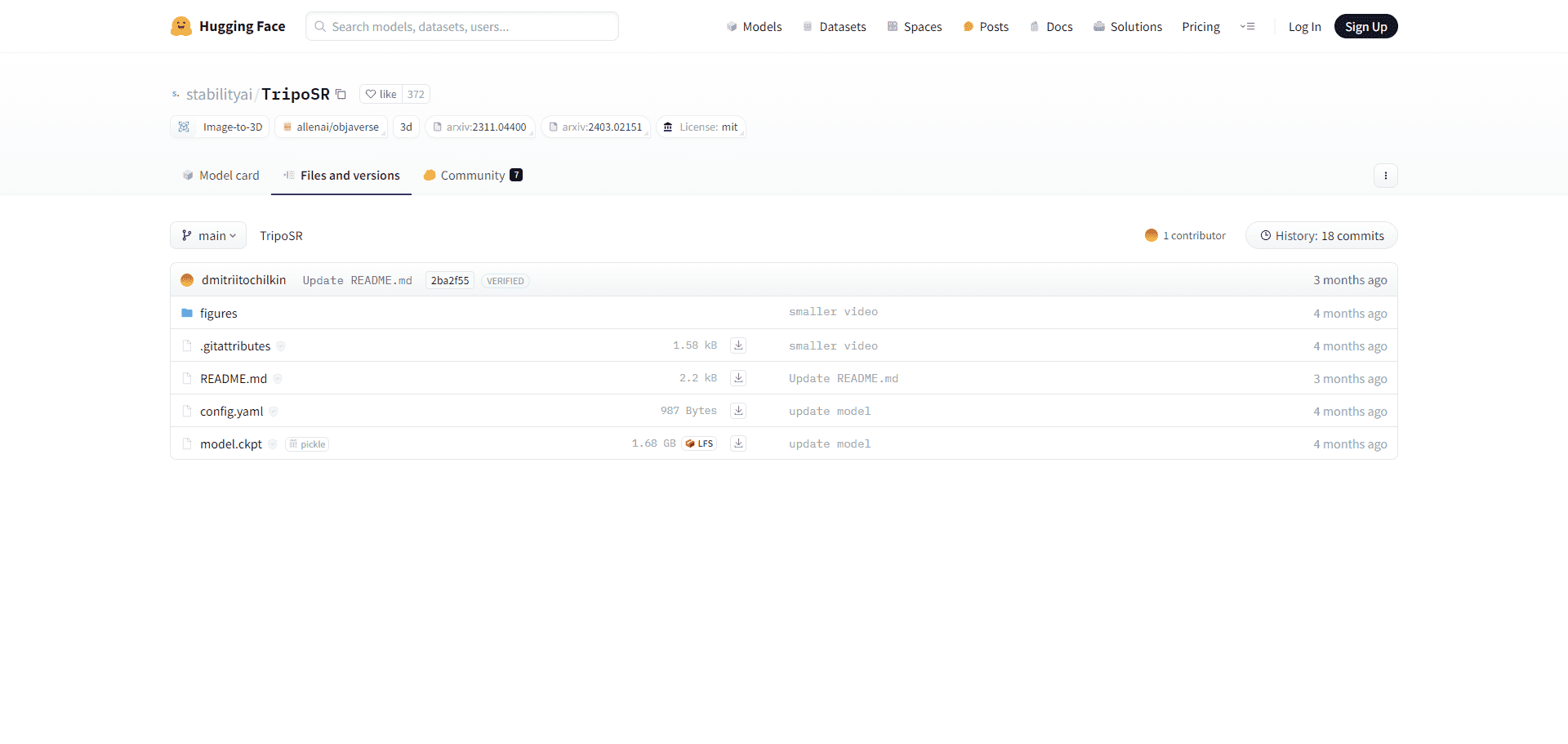Viewport: 1568px width, 744px height.
Task: Click the 1 contributor link
Action: [1194, 235]
